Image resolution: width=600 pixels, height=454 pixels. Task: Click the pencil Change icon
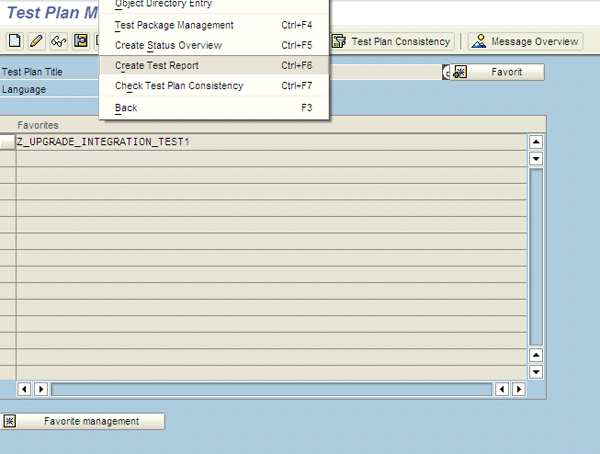point(37,41)
